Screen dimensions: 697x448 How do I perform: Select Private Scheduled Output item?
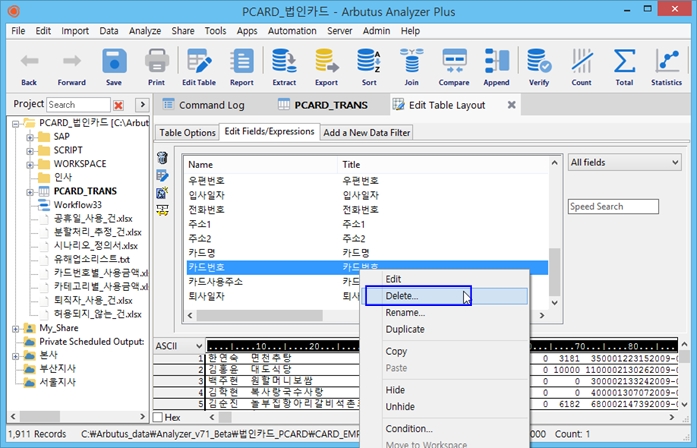[92, 342]
